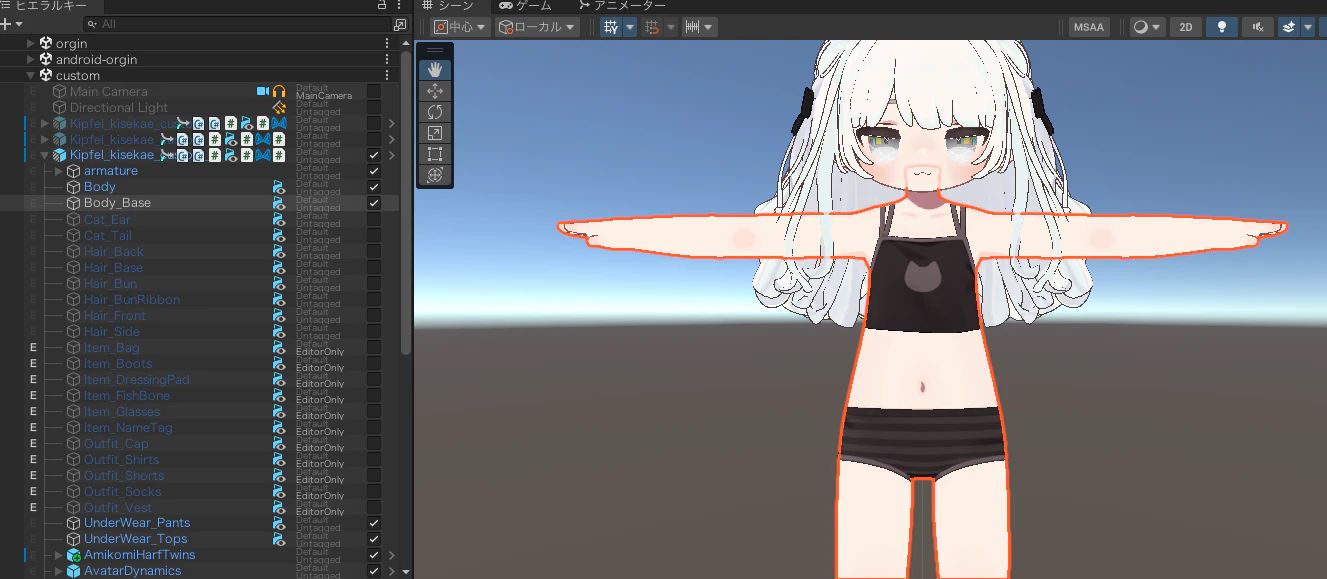Click Directional Light's light component icon
Screen dimensions: 1327x579
[279, 107]
